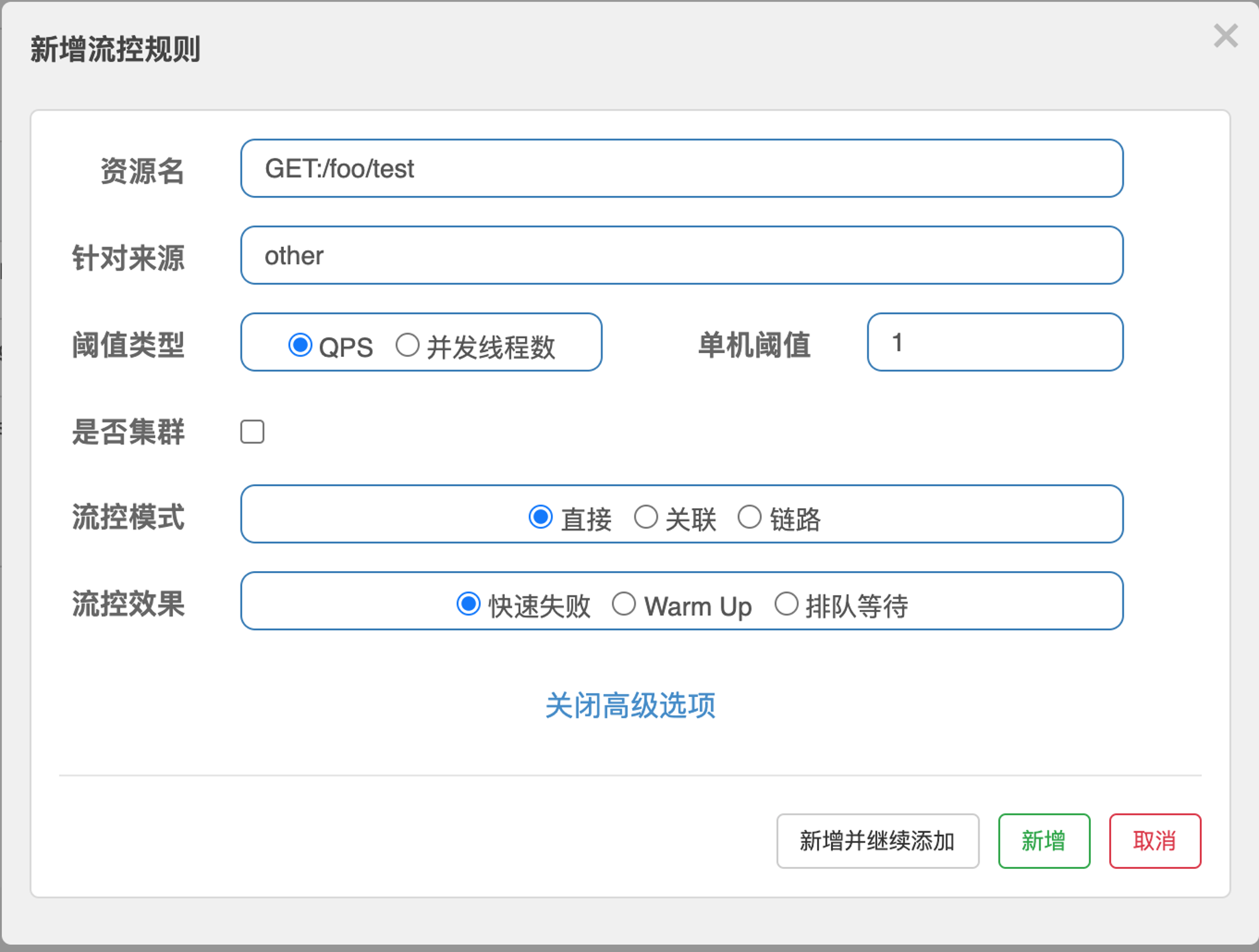Click the green 新增 button
Viewport: 1259px width, 952px height.
point(1044,841)
